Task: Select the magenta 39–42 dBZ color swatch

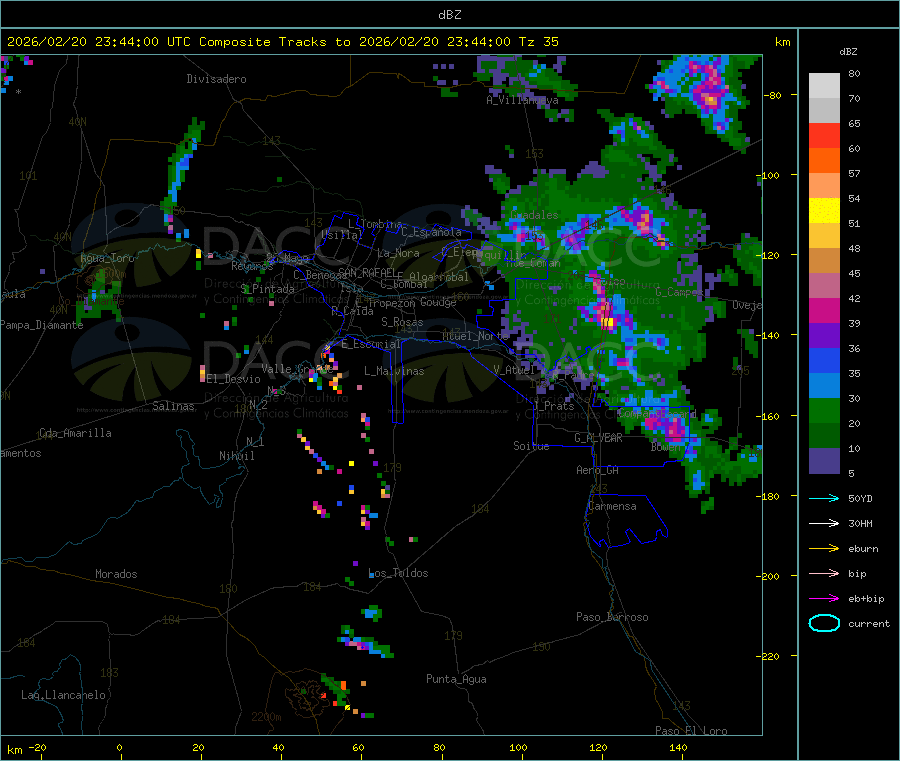Action: pyautogui.click(x=824, y=310)
